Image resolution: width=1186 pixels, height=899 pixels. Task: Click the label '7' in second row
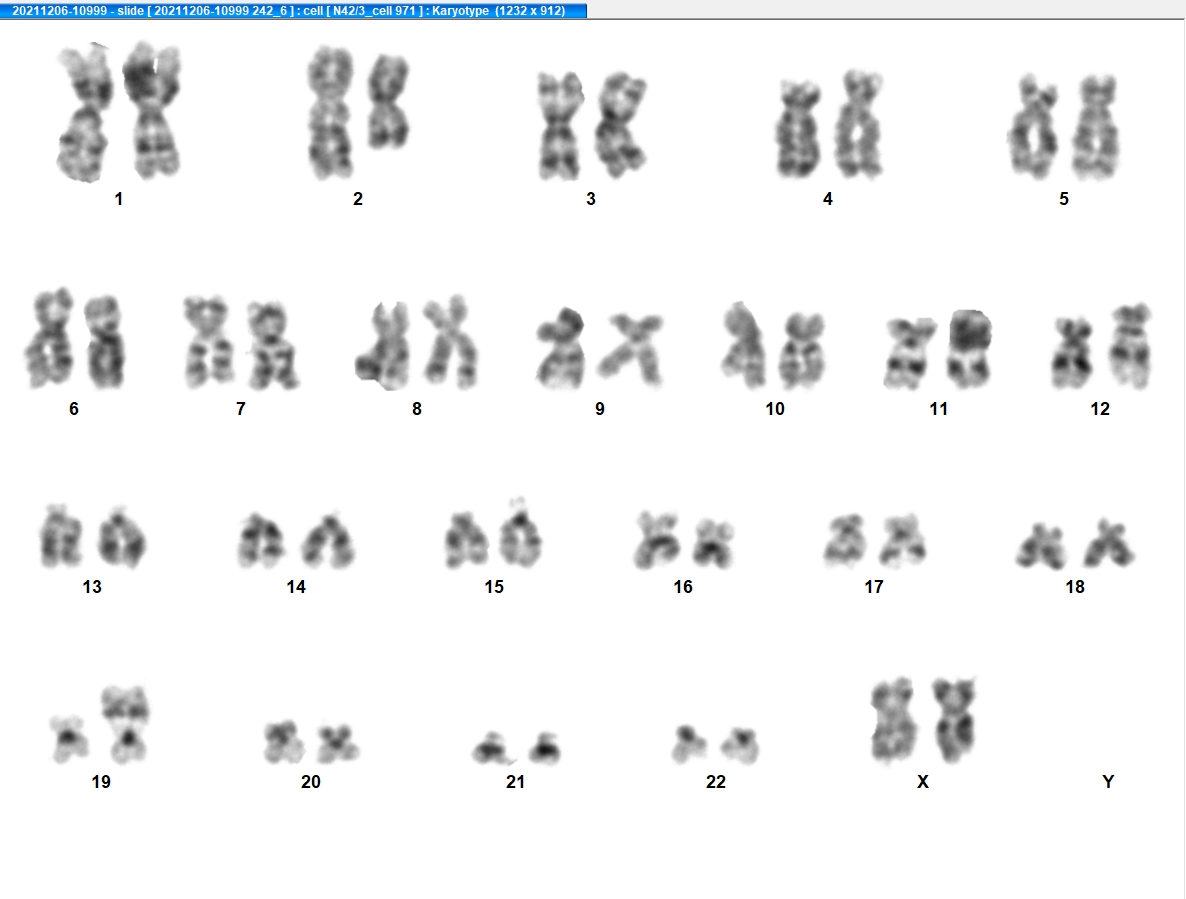click(x=241, y=409)
